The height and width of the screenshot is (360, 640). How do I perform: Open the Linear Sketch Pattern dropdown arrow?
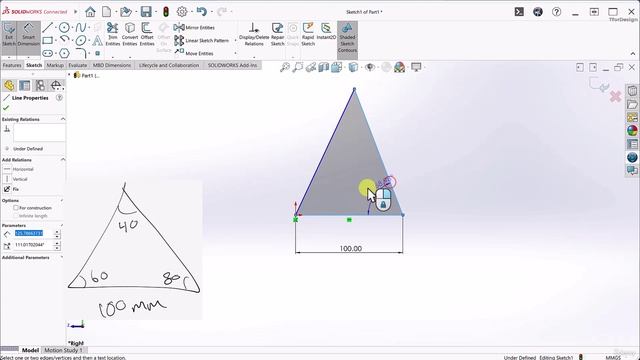coord(235,41)
